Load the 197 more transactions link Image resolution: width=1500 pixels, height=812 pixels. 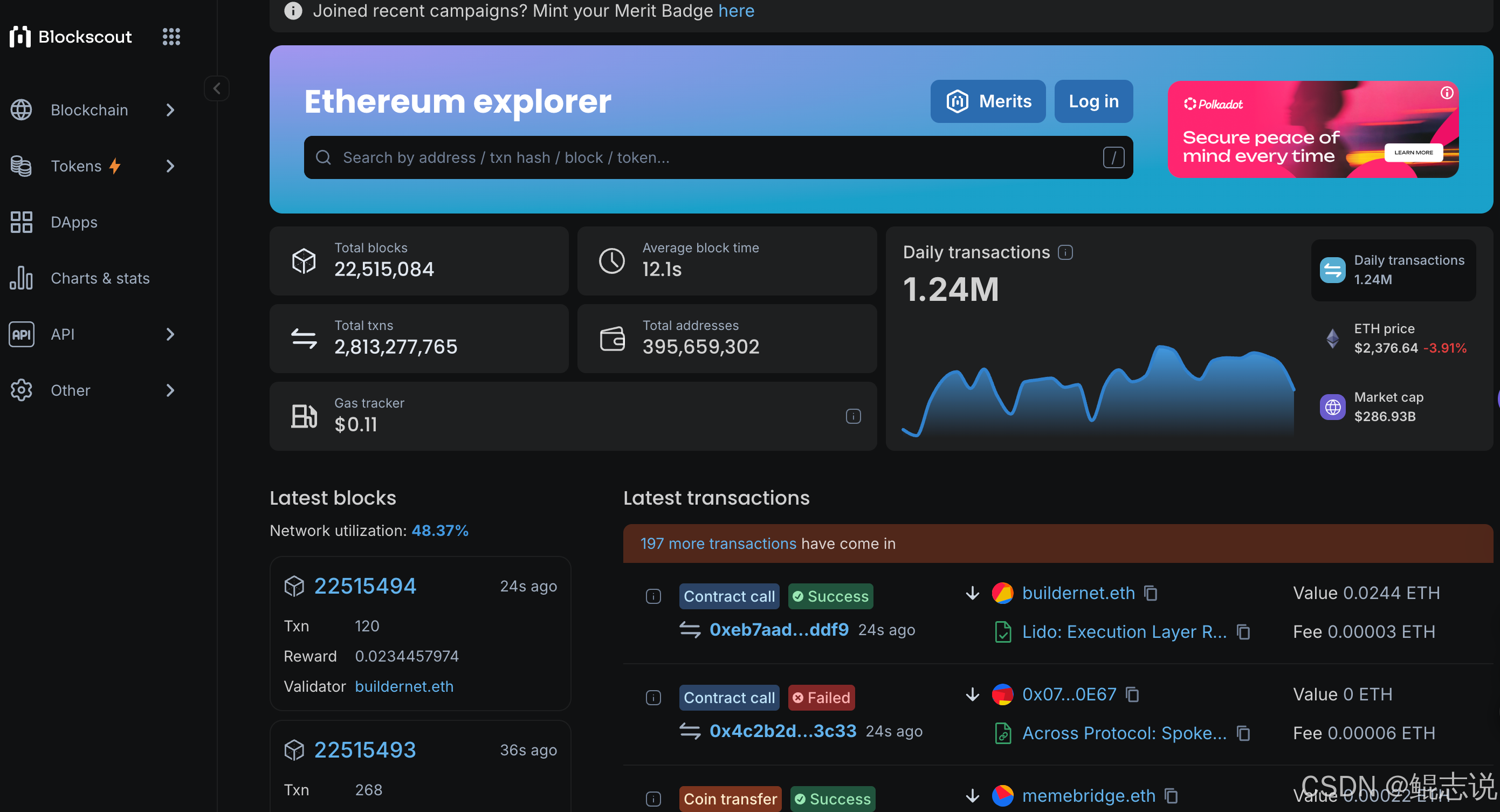718,543
